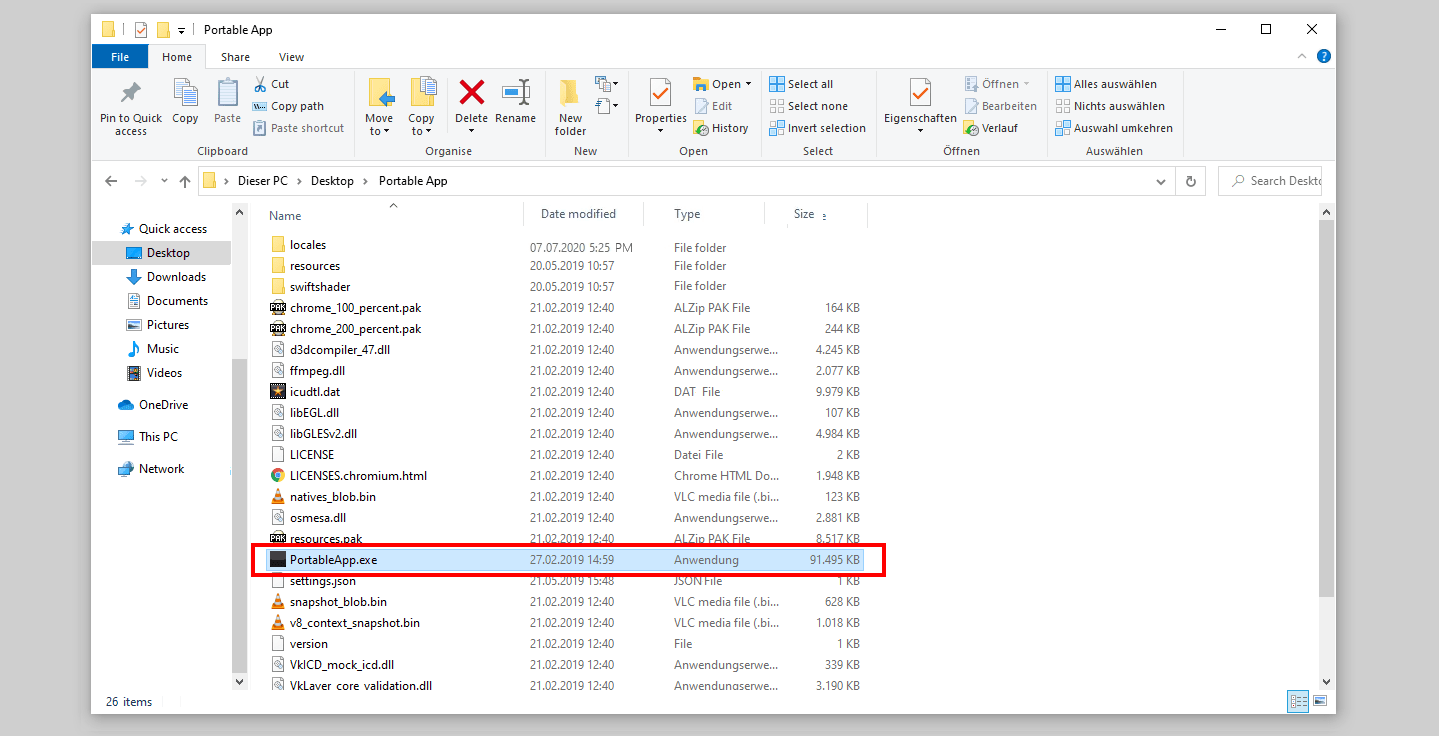This screenshot has height=736, width=1439.
Task: Click Select none in ribbon
Action: tap(808, 106)
